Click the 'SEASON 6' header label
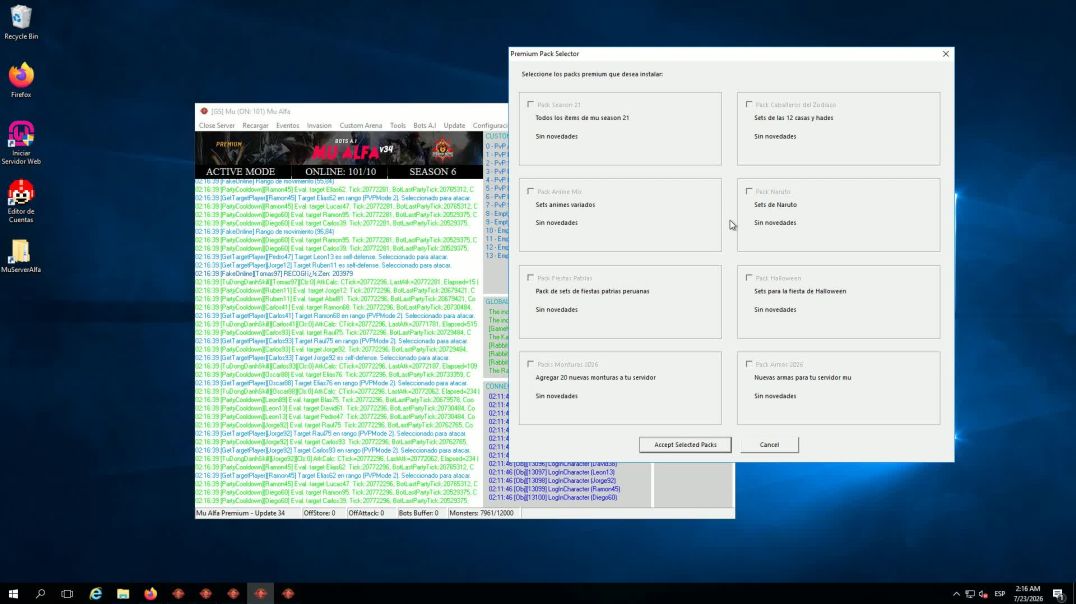The image size is (1076, 604). tap(432, 172)
